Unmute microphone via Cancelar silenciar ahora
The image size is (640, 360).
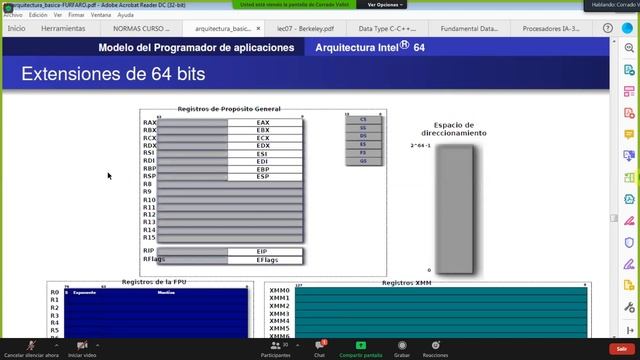[31, 349]
